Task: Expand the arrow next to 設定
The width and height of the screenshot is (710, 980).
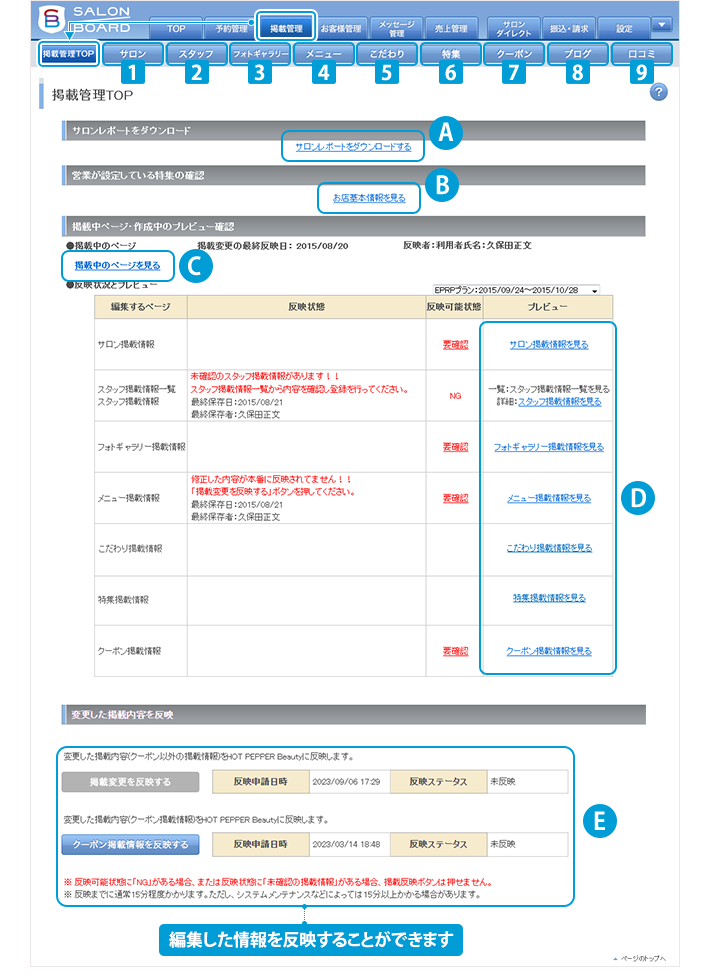Action: pyautogui.click(x=661, y=24)
